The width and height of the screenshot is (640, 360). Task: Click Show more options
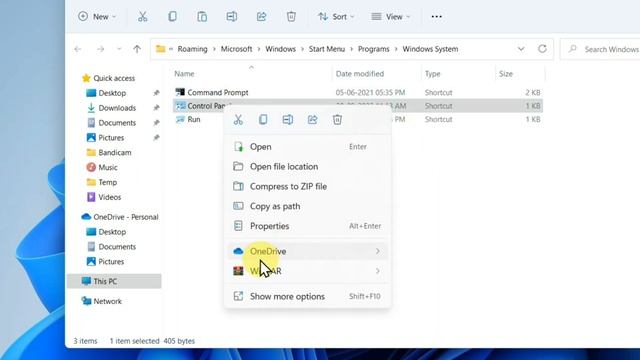(x=307, y=296)
